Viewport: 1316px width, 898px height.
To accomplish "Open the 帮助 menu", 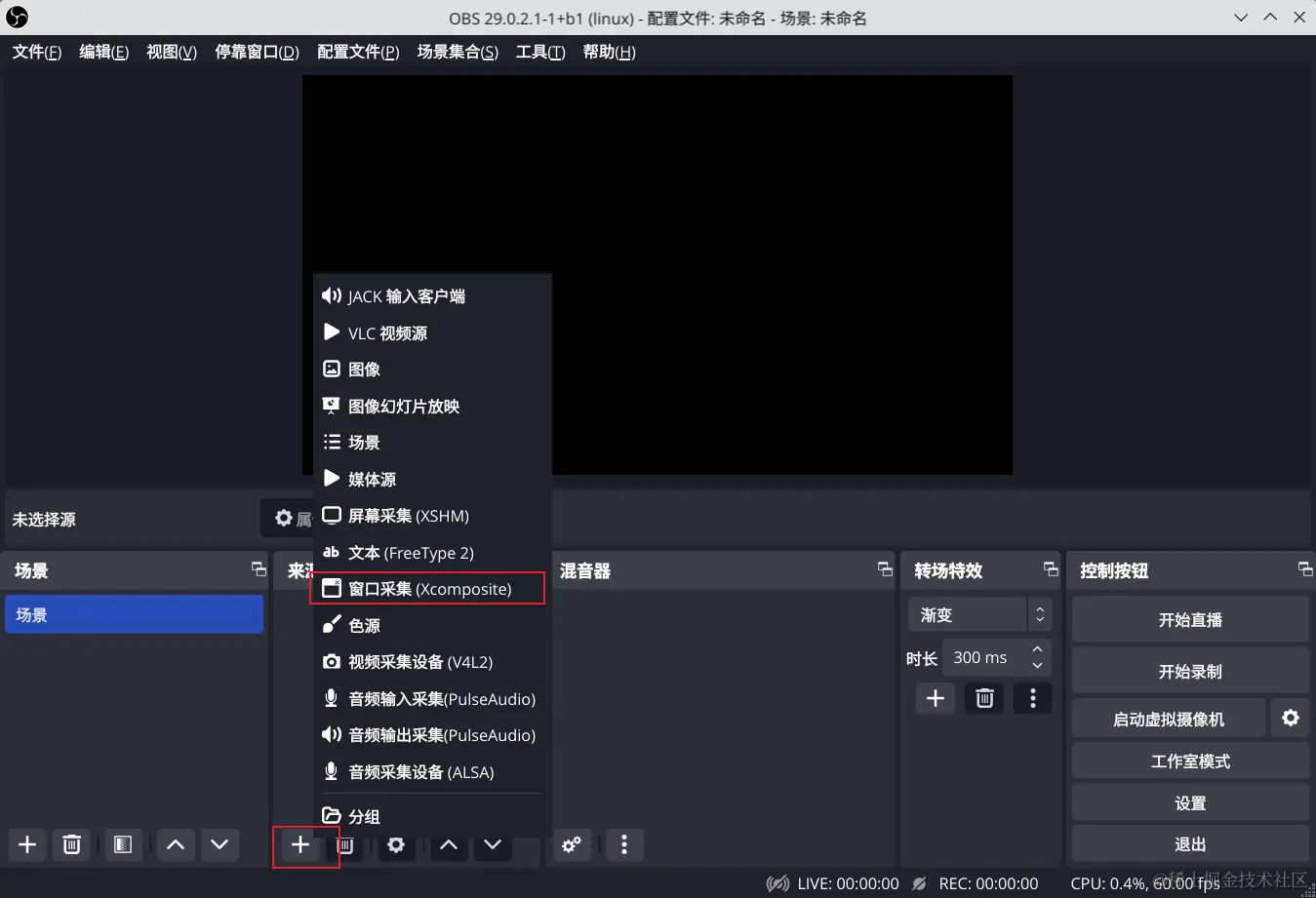I will coord(608,52).
